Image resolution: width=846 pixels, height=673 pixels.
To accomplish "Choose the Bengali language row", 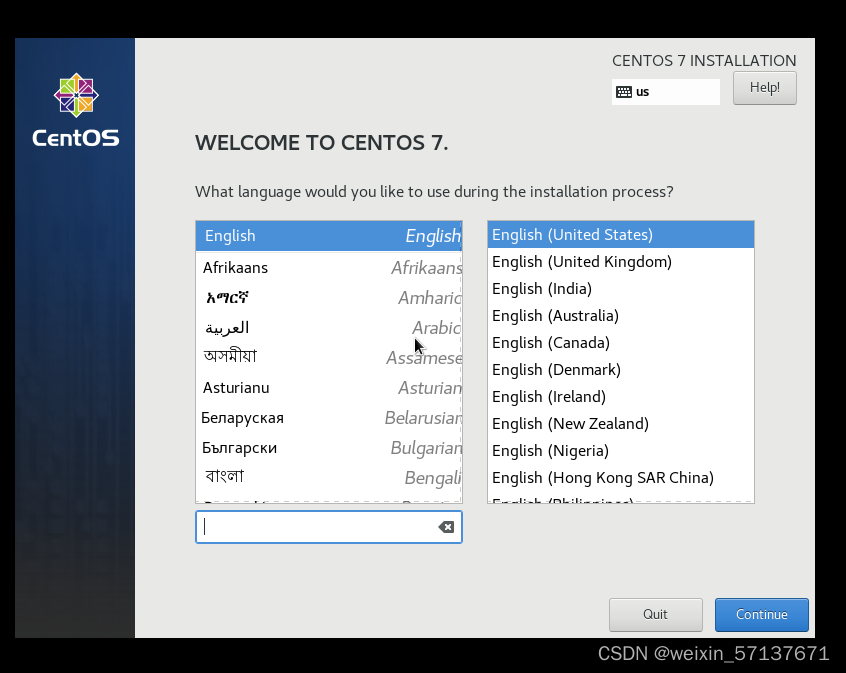I will click(329, 478).
